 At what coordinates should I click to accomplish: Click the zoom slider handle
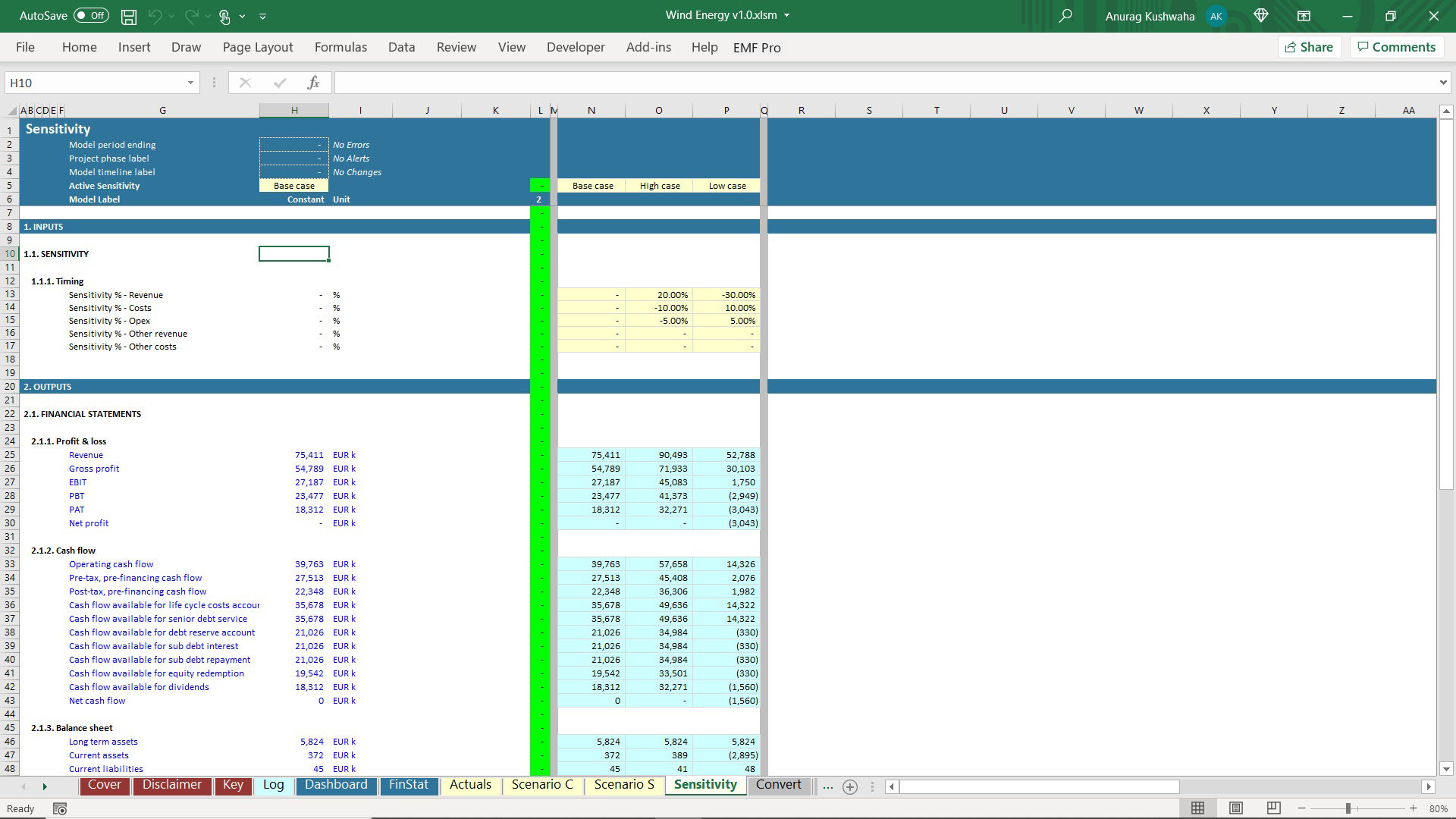click(x=1348, y=808)
